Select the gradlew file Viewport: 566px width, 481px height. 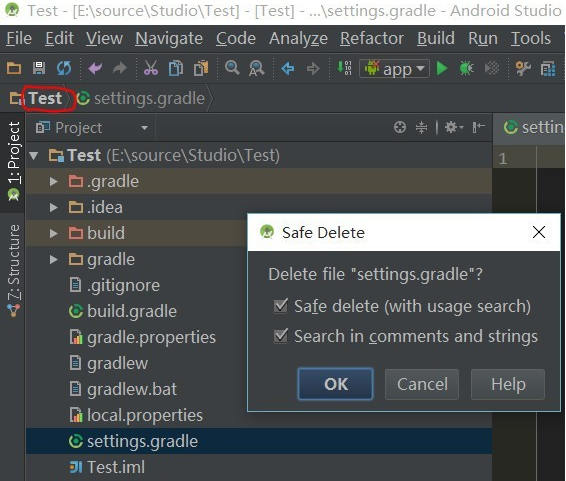tap(108, 363)
